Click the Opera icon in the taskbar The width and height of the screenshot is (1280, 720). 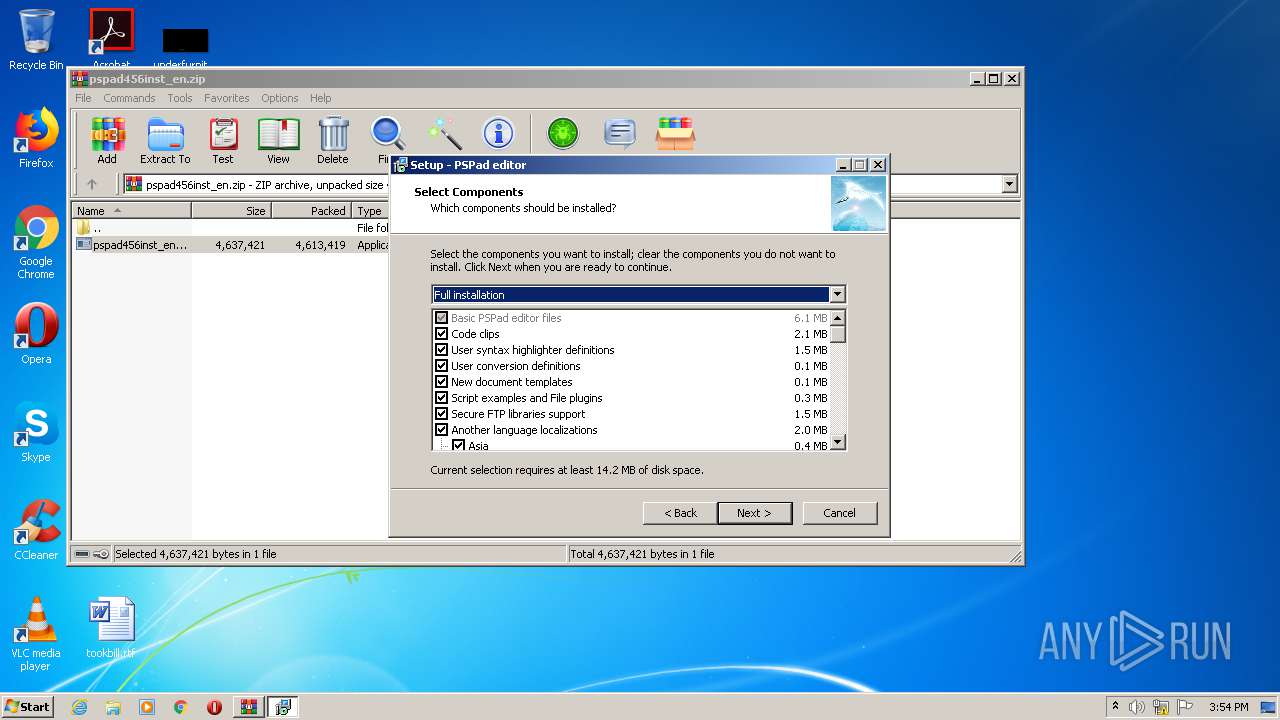pos(214,707)
